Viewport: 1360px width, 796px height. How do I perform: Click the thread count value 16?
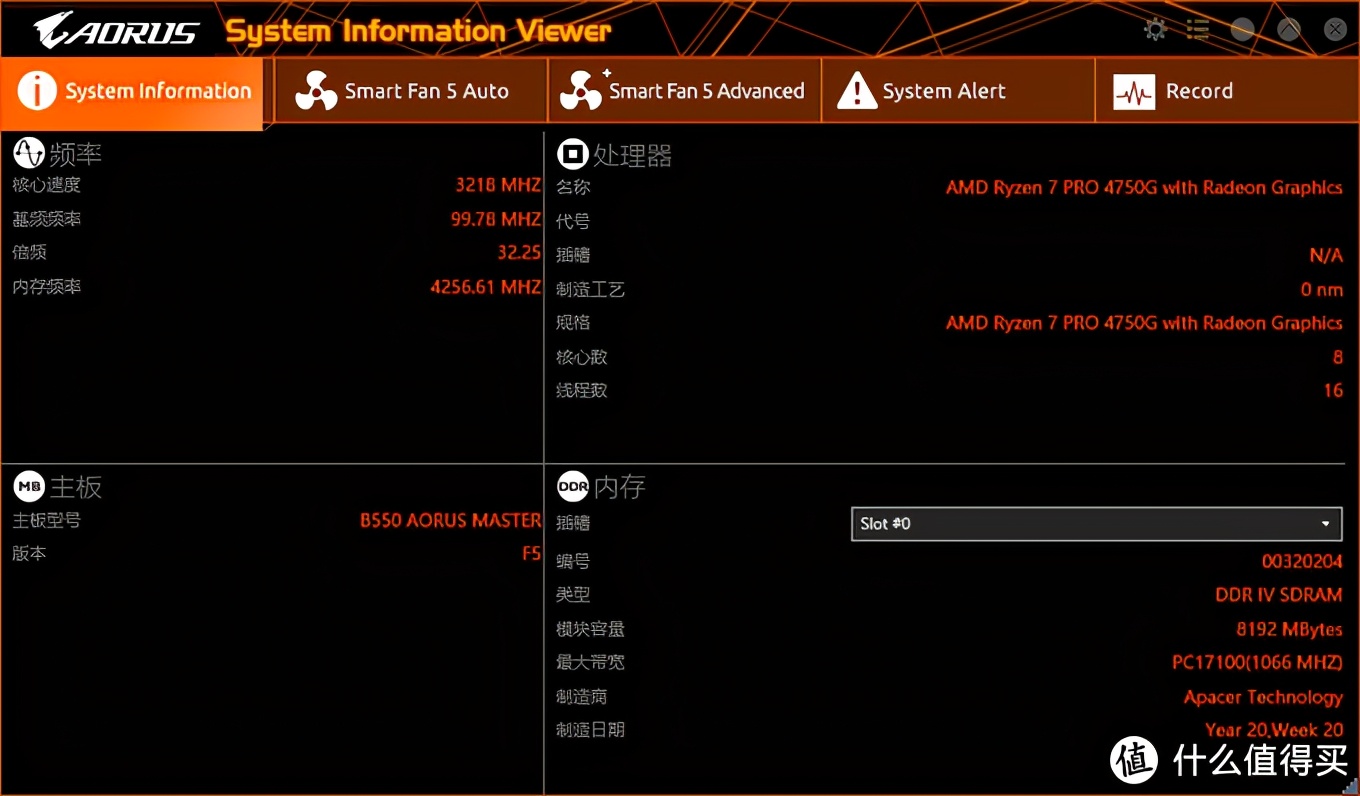click(1333, 390)
